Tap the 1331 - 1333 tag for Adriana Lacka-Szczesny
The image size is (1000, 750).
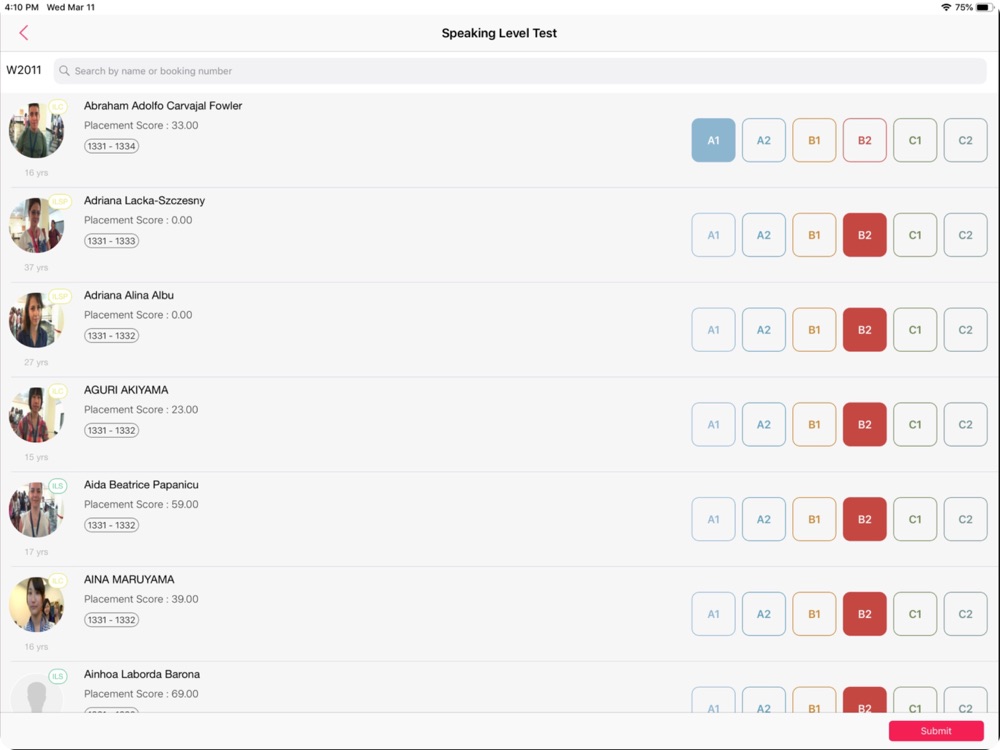coord(111,241)
